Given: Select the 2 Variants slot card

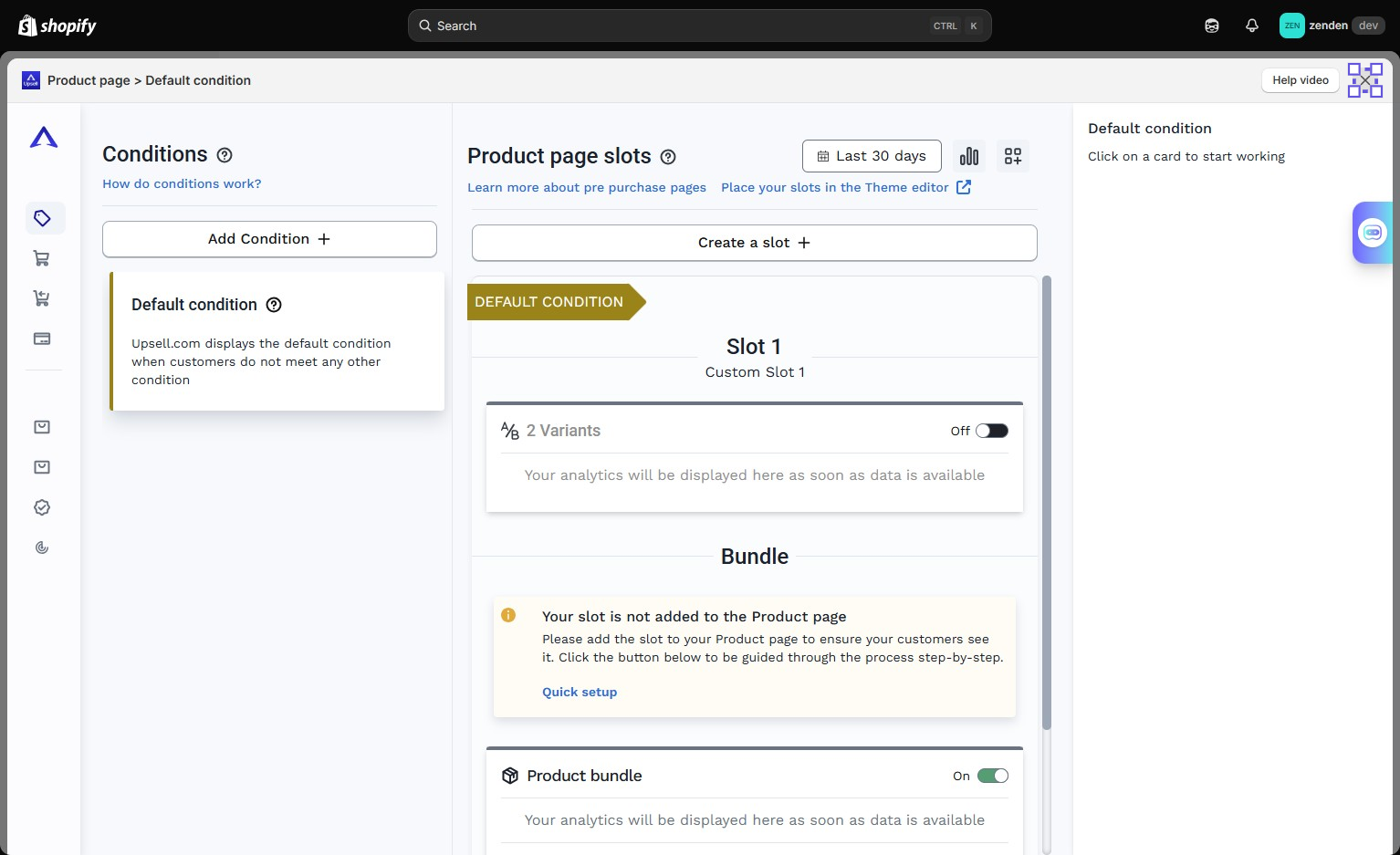Looking at the screenshot, I should [x=755, y=457].
